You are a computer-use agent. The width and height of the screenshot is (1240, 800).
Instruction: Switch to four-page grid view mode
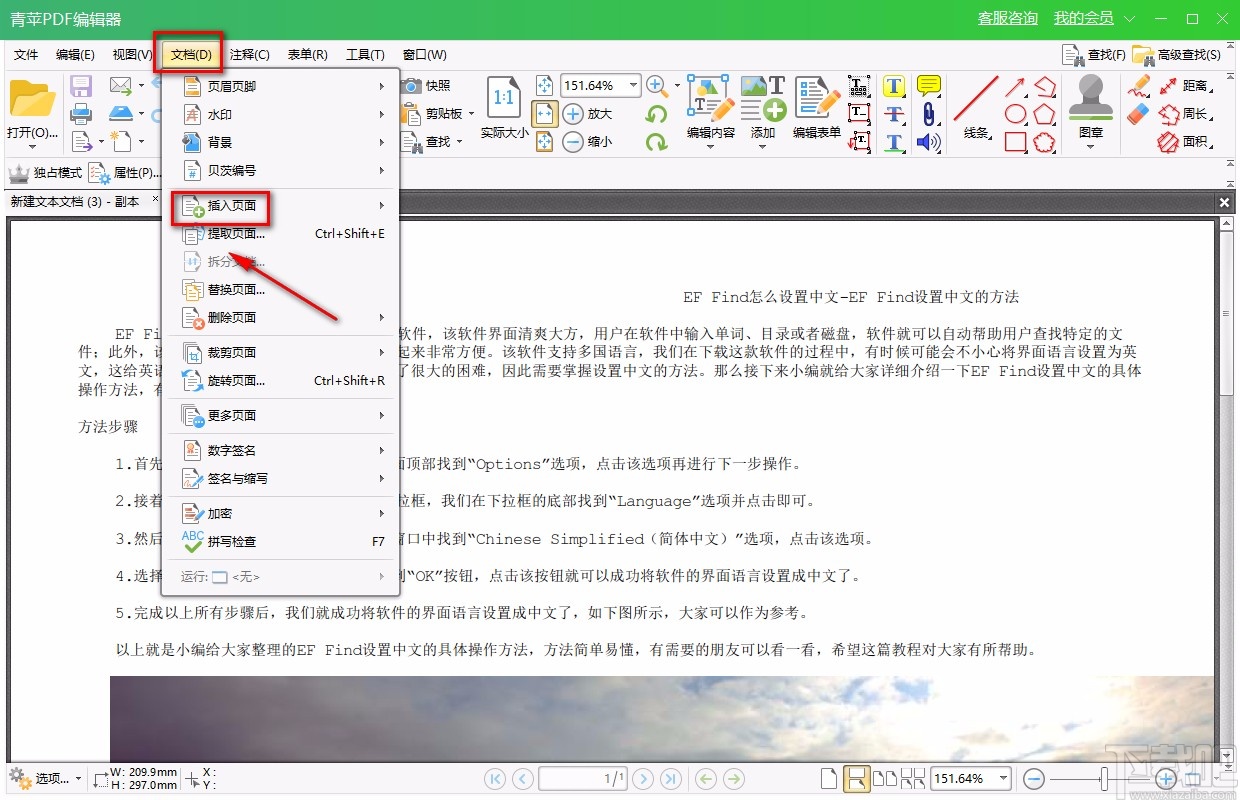(x=913, y=777)
